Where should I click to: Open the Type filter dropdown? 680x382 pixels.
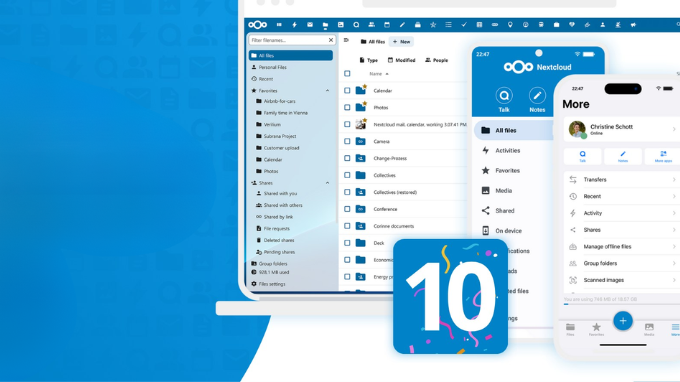coord(369,60)
